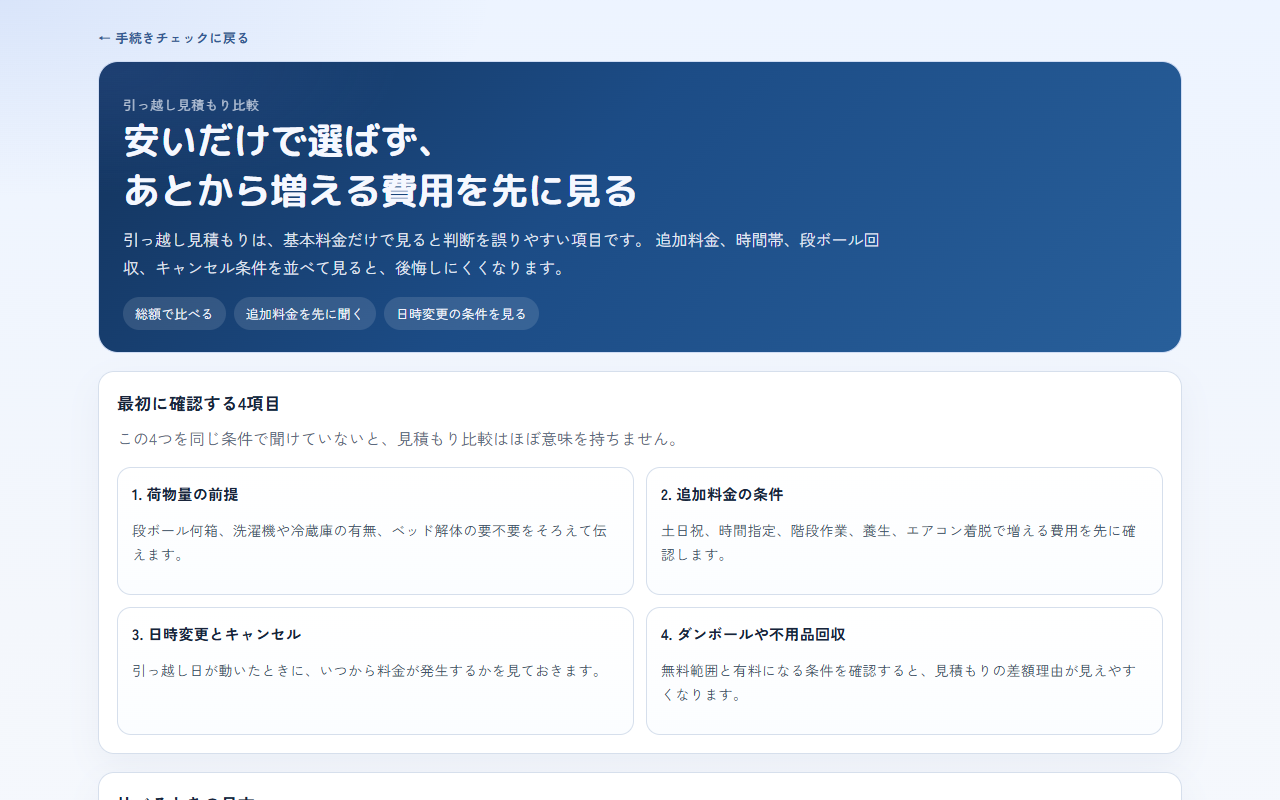Select the 総額で比べる chip

(x=174, y=313)
